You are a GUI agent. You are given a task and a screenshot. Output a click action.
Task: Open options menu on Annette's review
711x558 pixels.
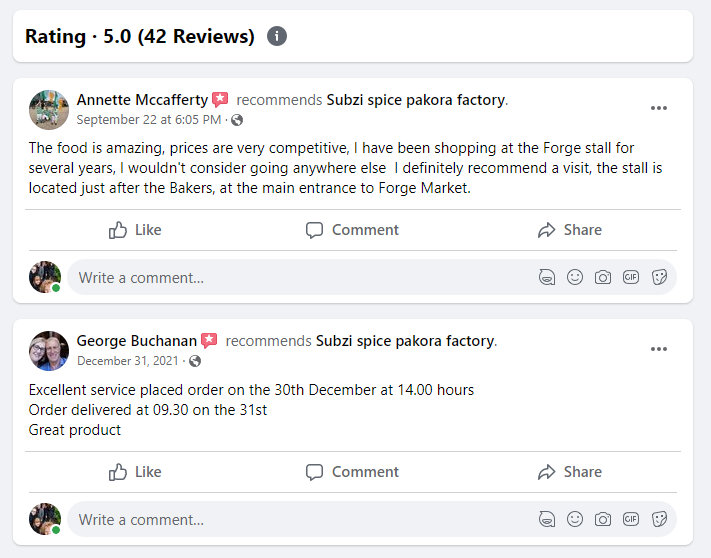tap(658, 108)
